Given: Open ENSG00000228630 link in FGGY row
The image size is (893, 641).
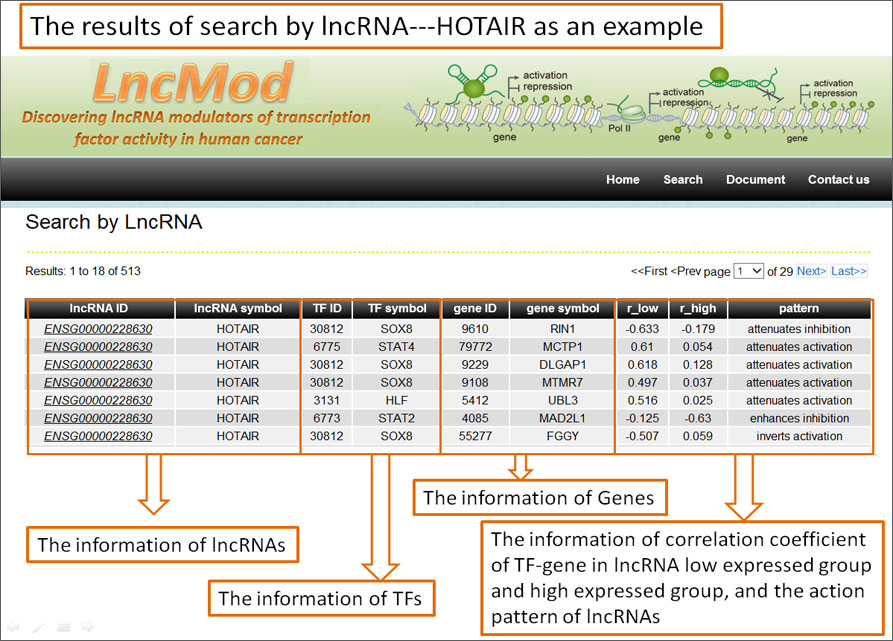Looking at the screenshot, I should point(98,436).
